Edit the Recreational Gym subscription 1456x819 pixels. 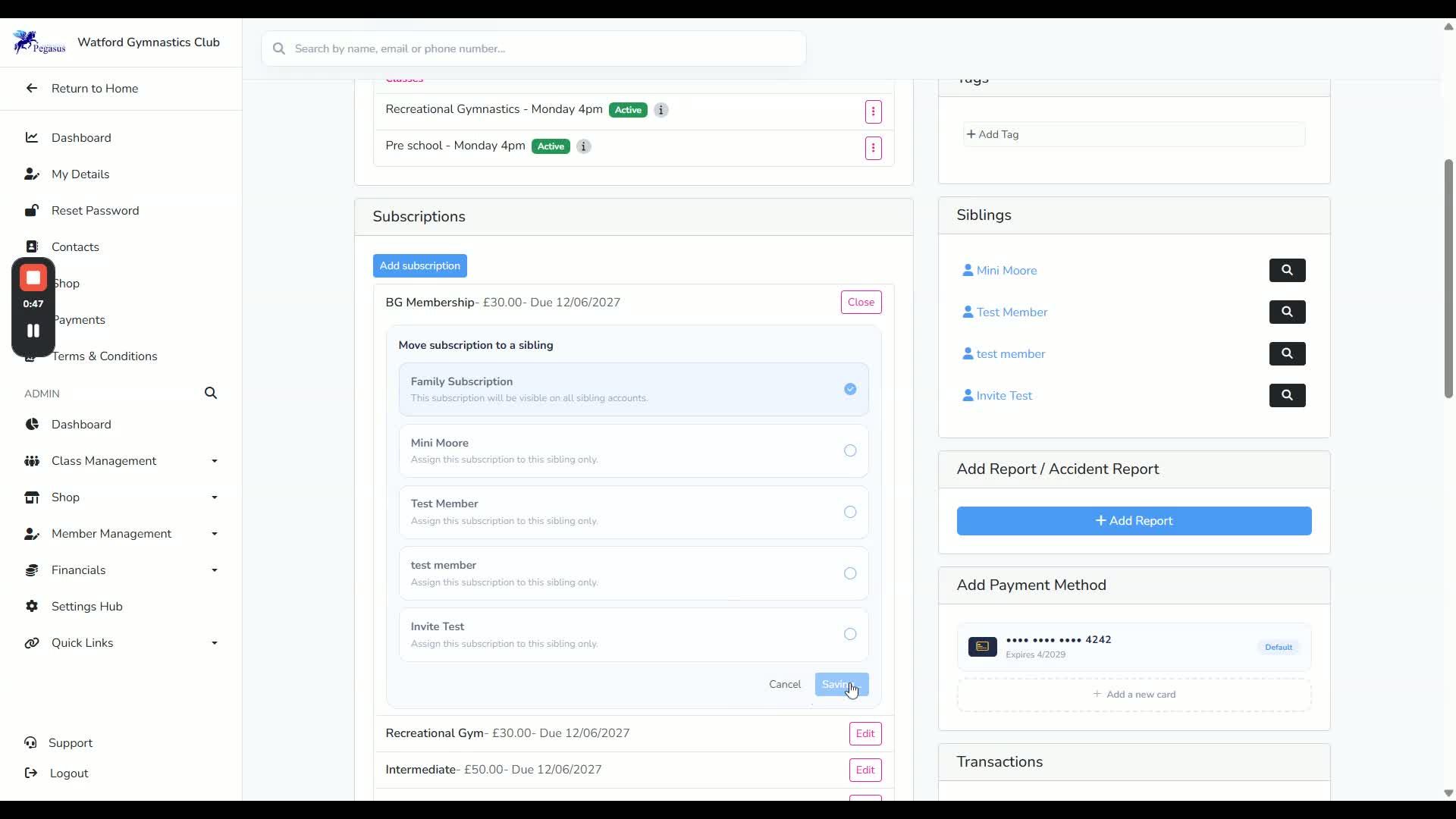pos(865,733)
